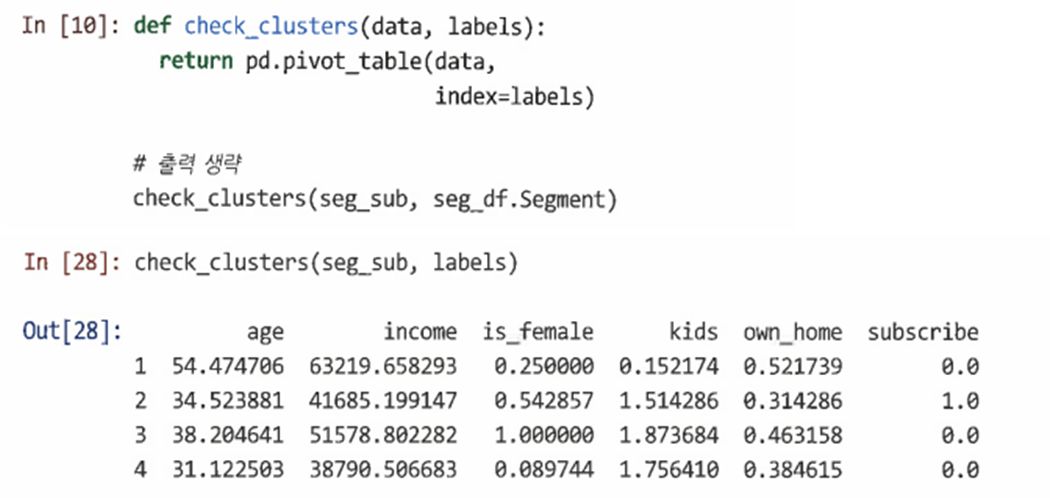The width and height of the screenshot is (1050, 498).
Task: Select the kids column header
Action: 694,331
